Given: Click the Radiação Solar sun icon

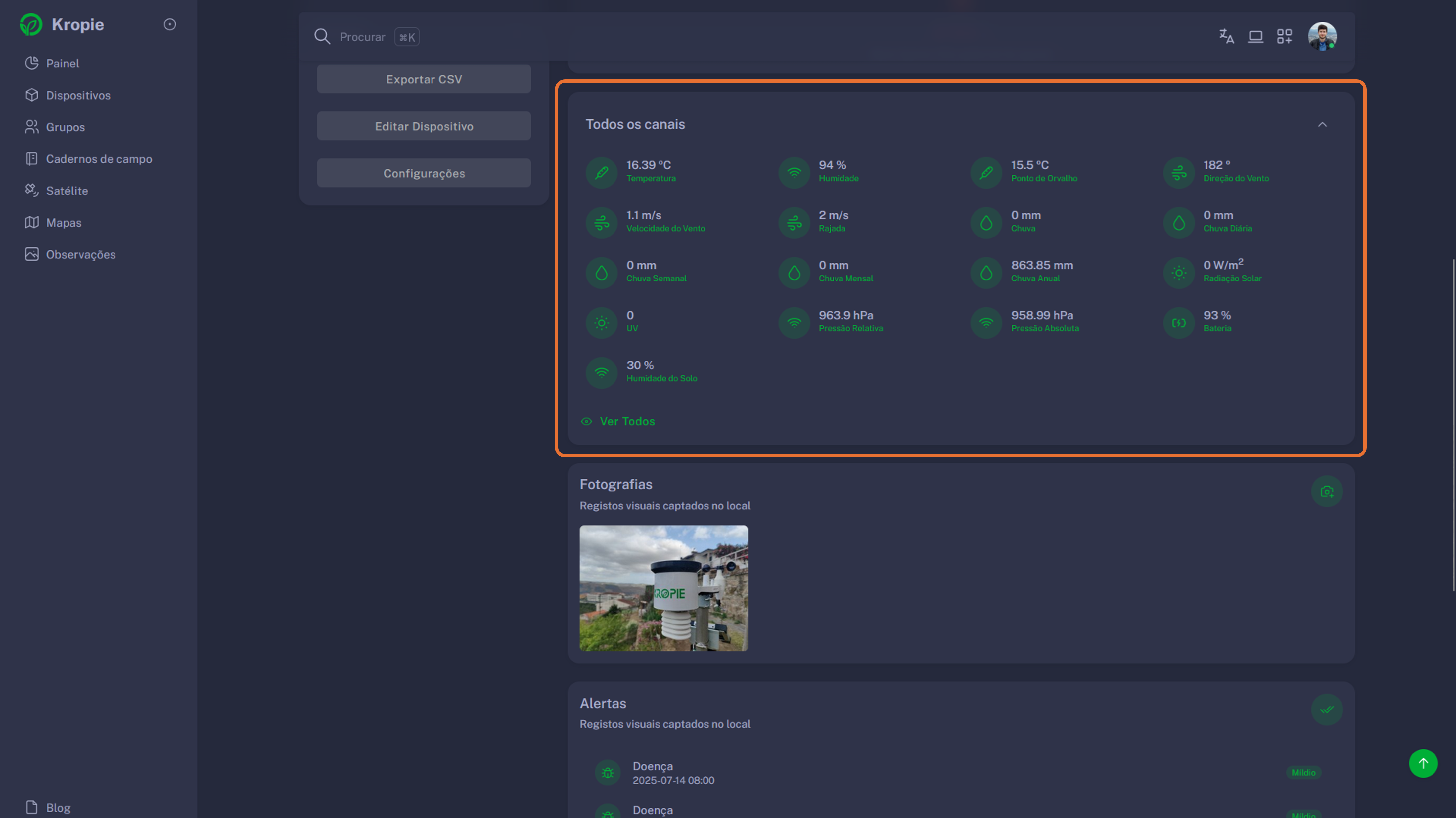Looking at the screenshot, I should click(1178, 273).
